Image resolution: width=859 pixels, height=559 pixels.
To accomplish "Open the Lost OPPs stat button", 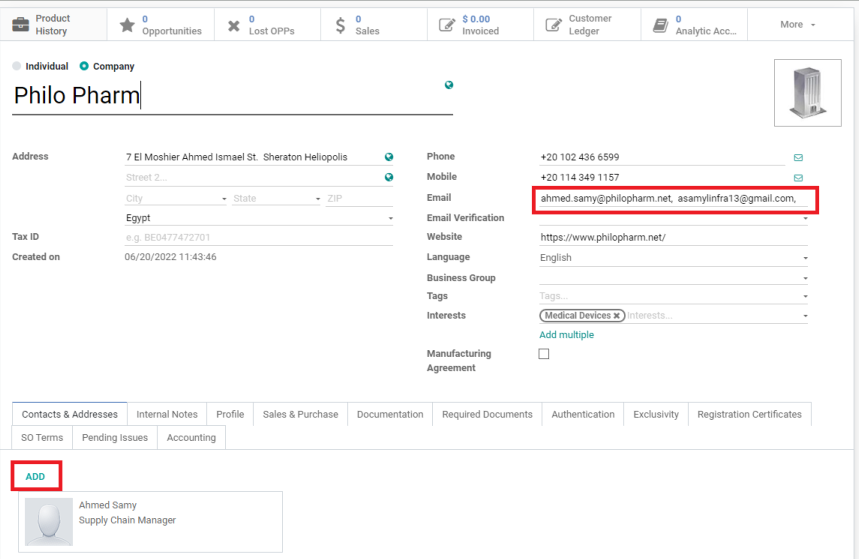I will tap(267, 25).
